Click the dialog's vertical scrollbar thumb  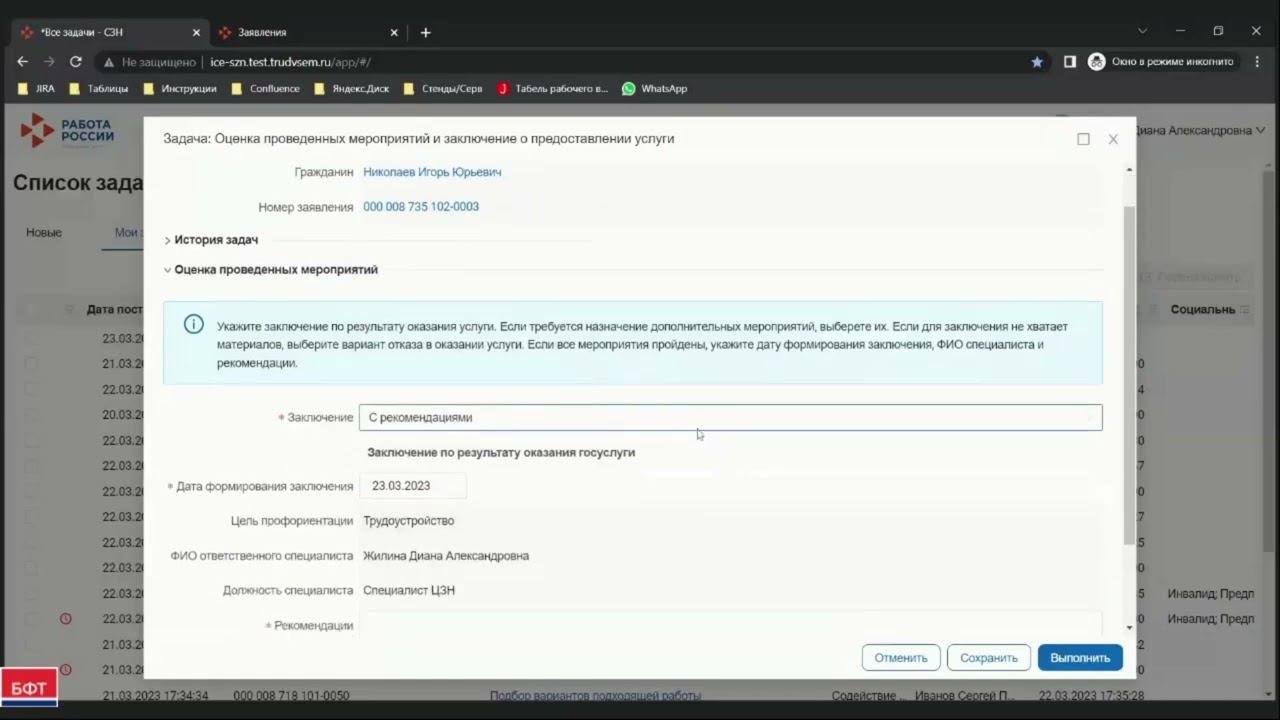1130,375
